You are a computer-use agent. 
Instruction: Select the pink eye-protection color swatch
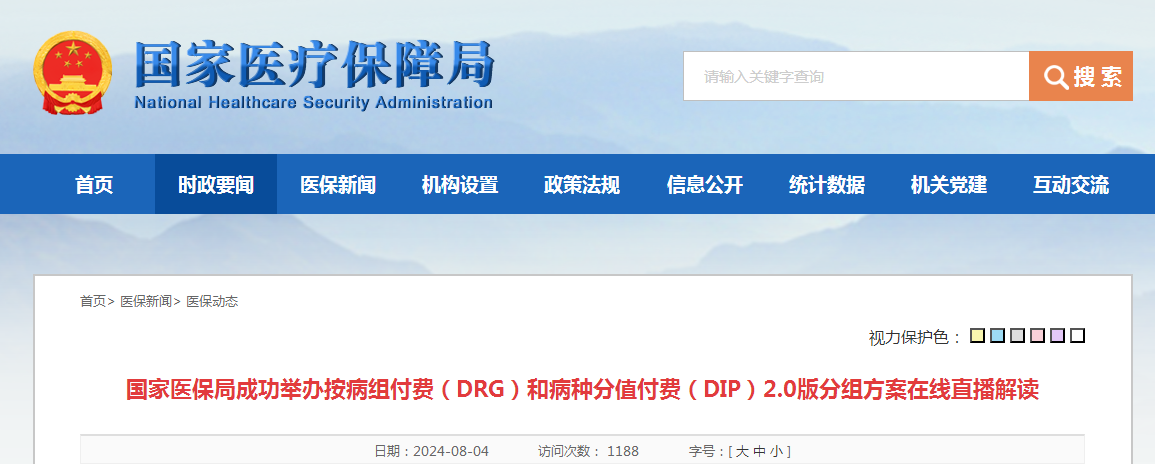point(1037,336)
